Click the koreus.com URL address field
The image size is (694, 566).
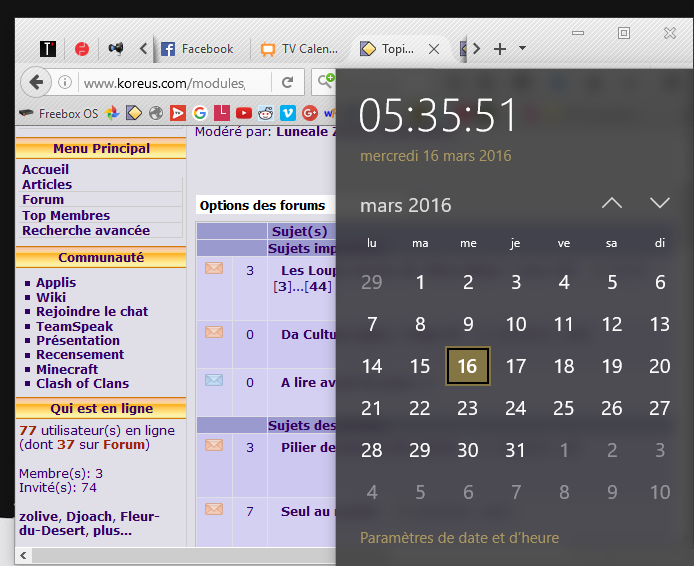[162, 83]
